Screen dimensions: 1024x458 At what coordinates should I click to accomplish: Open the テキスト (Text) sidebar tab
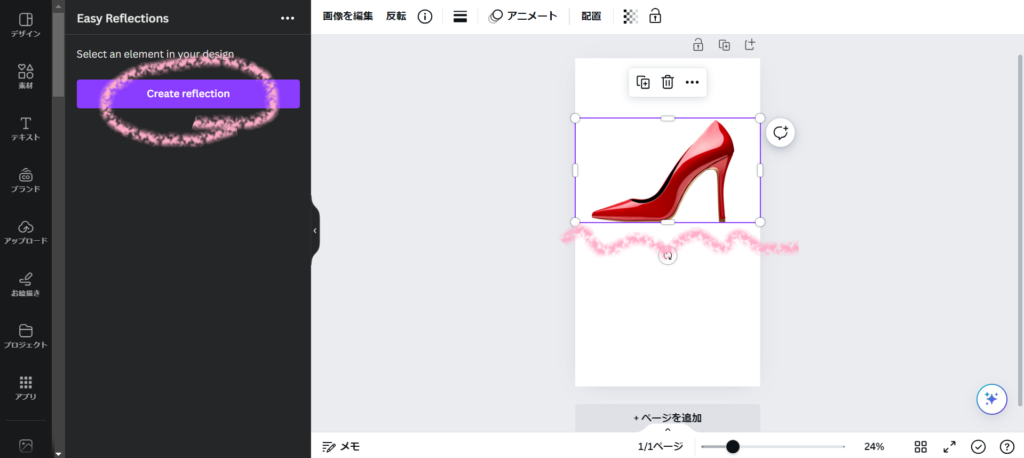(25, 129)
